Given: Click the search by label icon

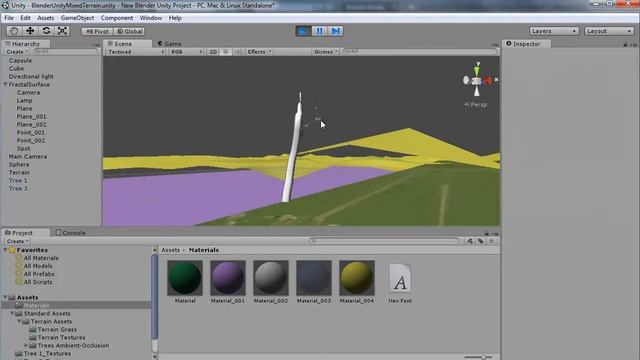Looking at the screenshot, I should click(x=480, y=241).
